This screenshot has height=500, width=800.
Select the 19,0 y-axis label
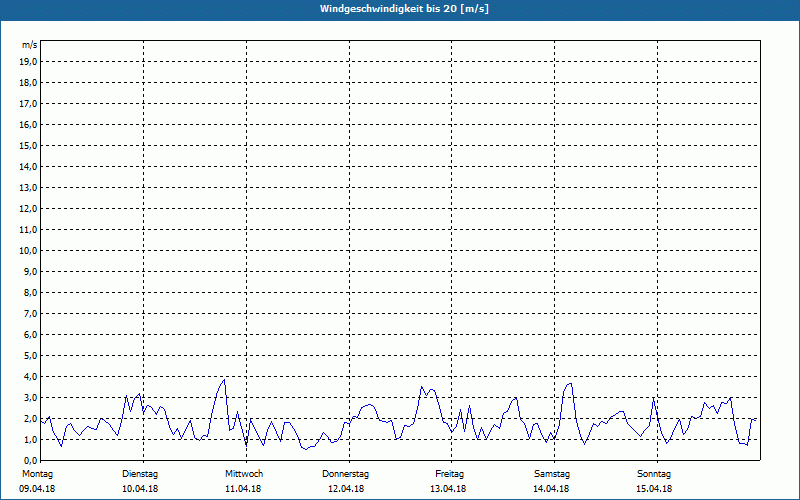(28, 62)
